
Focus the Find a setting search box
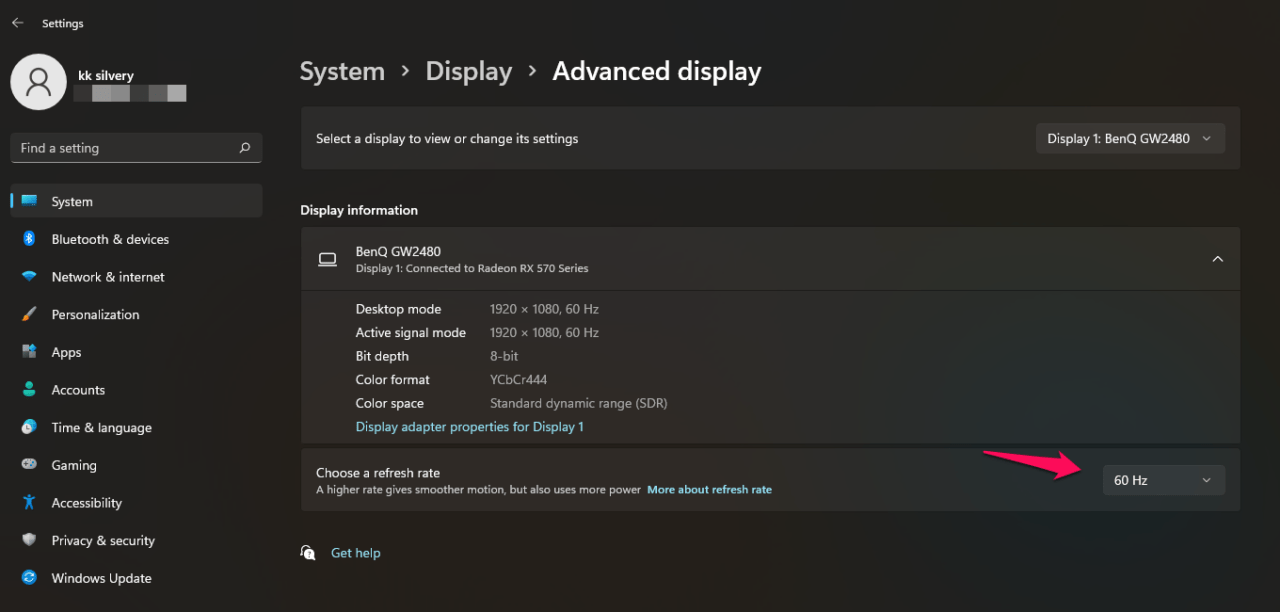pos(136,148)
